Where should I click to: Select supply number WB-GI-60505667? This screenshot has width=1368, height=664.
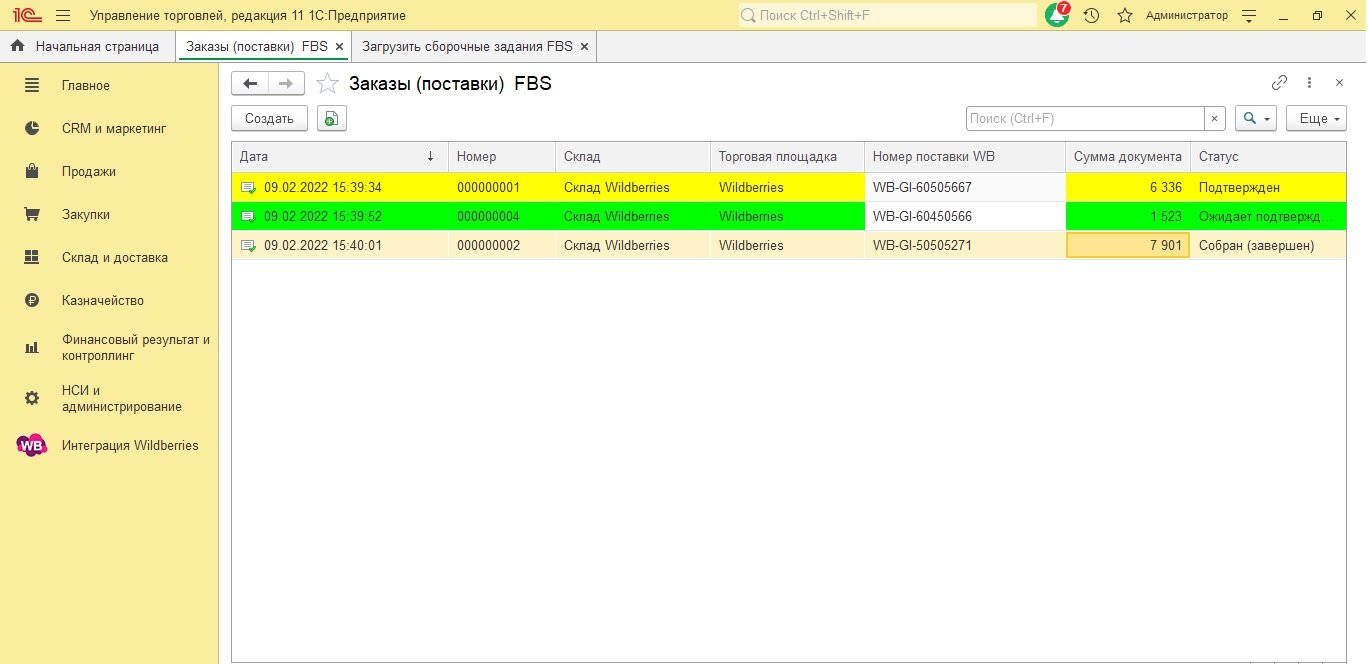[965, 188]
